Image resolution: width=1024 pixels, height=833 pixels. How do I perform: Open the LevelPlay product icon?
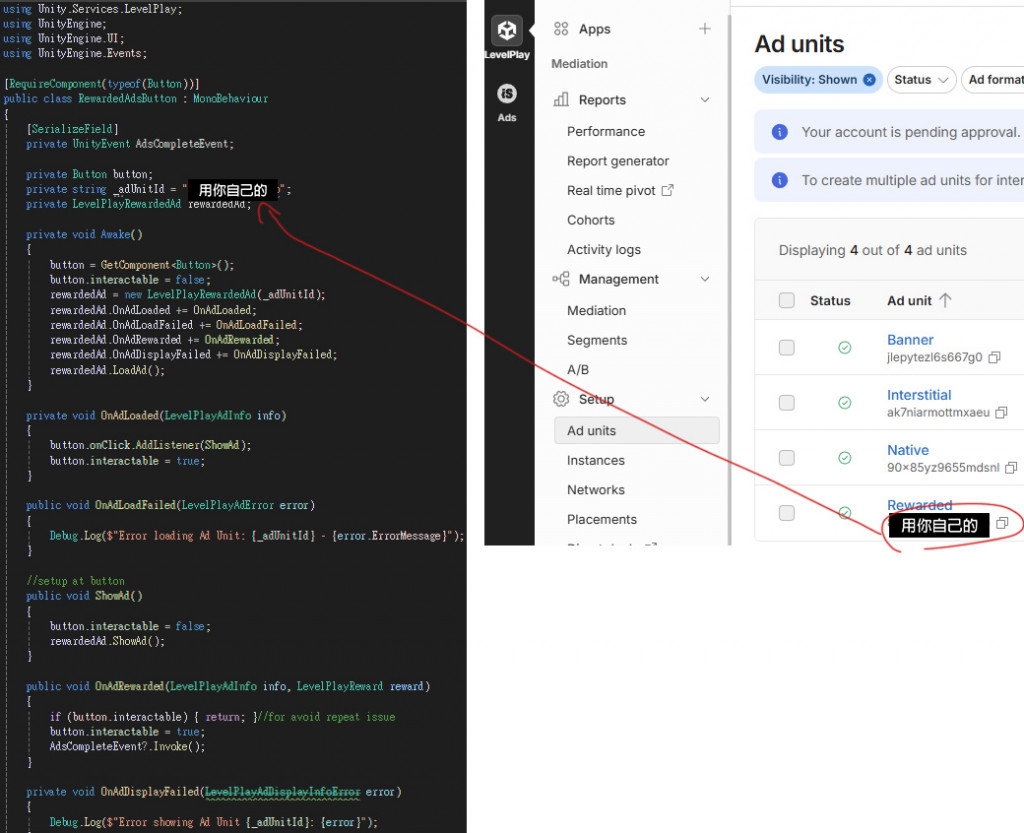click(507, 30)
